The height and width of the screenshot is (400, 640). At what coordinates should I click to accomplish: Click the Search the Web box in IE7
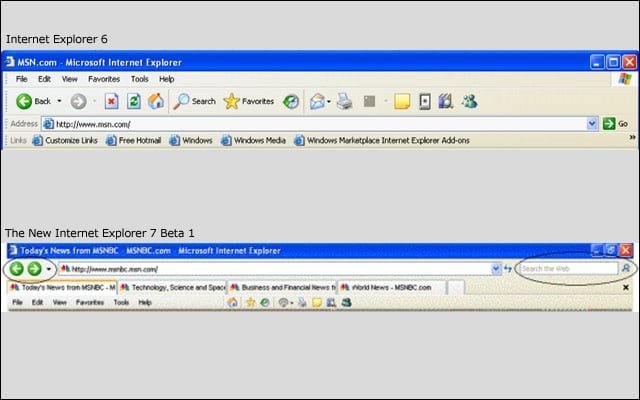(x=569, y=269)
